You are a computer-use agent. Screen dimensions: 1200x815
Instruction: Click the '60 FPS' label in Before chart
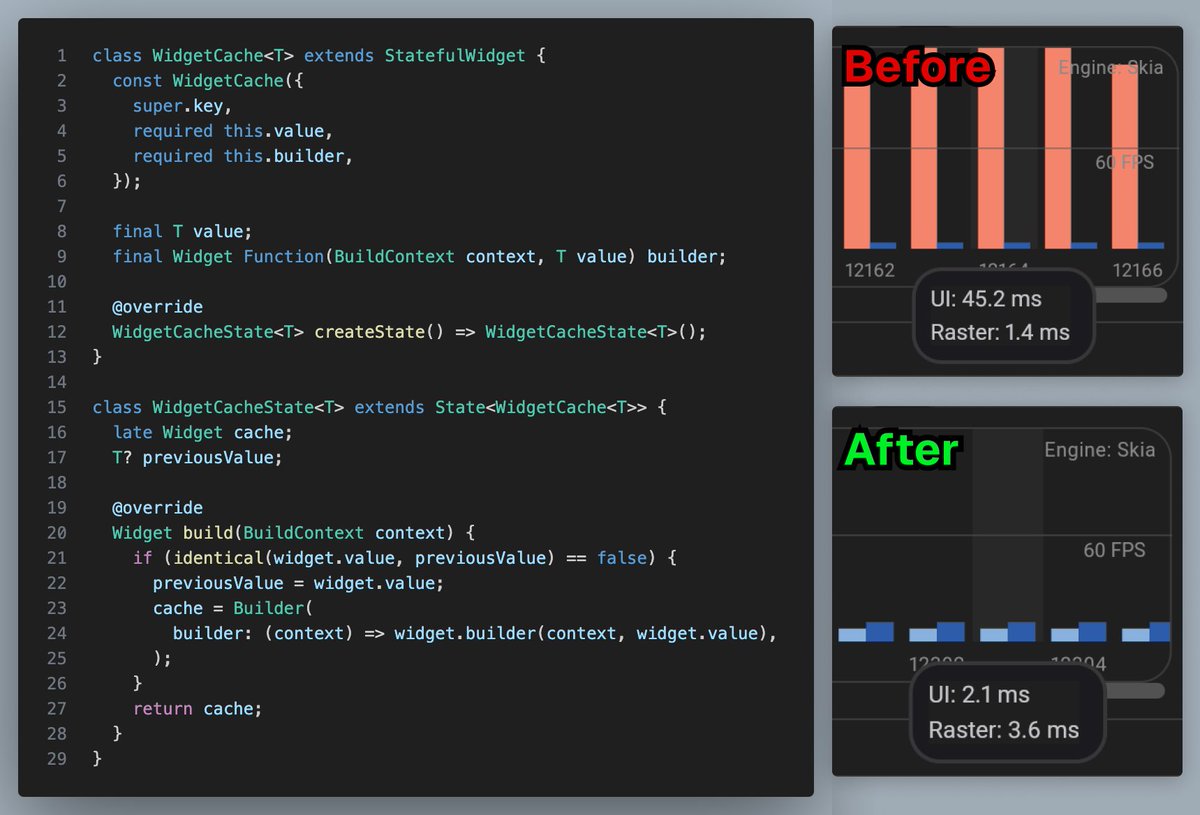1124,161
